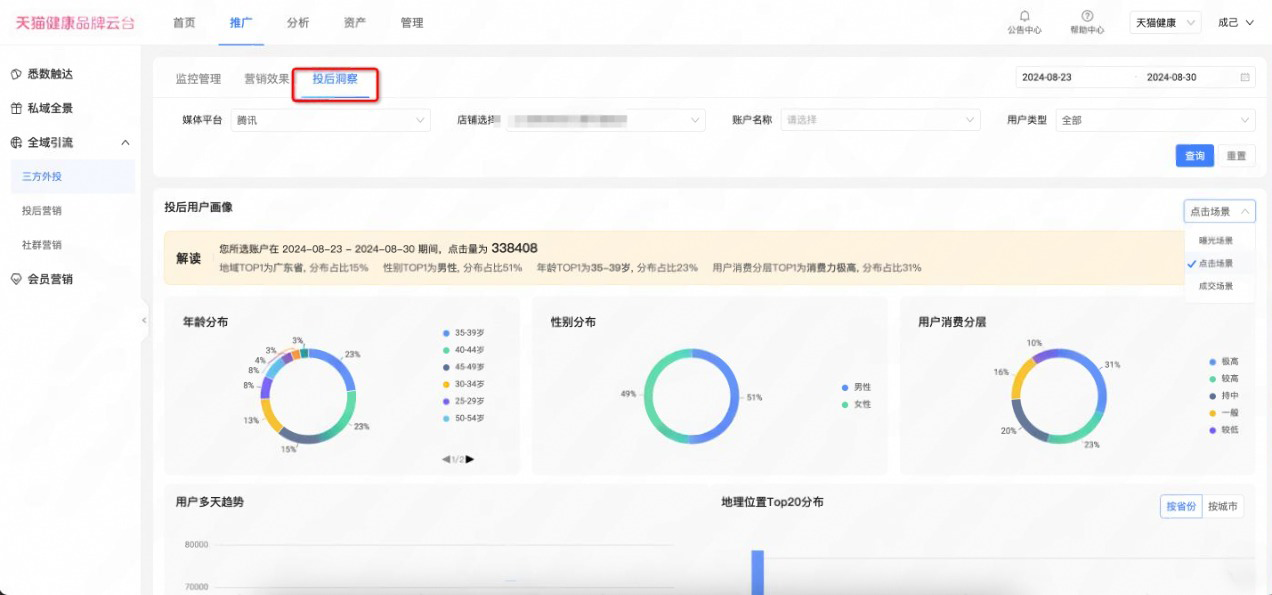1272x595 pixels.
Task: Open the 公告中心 bell notifications
Action: (1024, 17)
